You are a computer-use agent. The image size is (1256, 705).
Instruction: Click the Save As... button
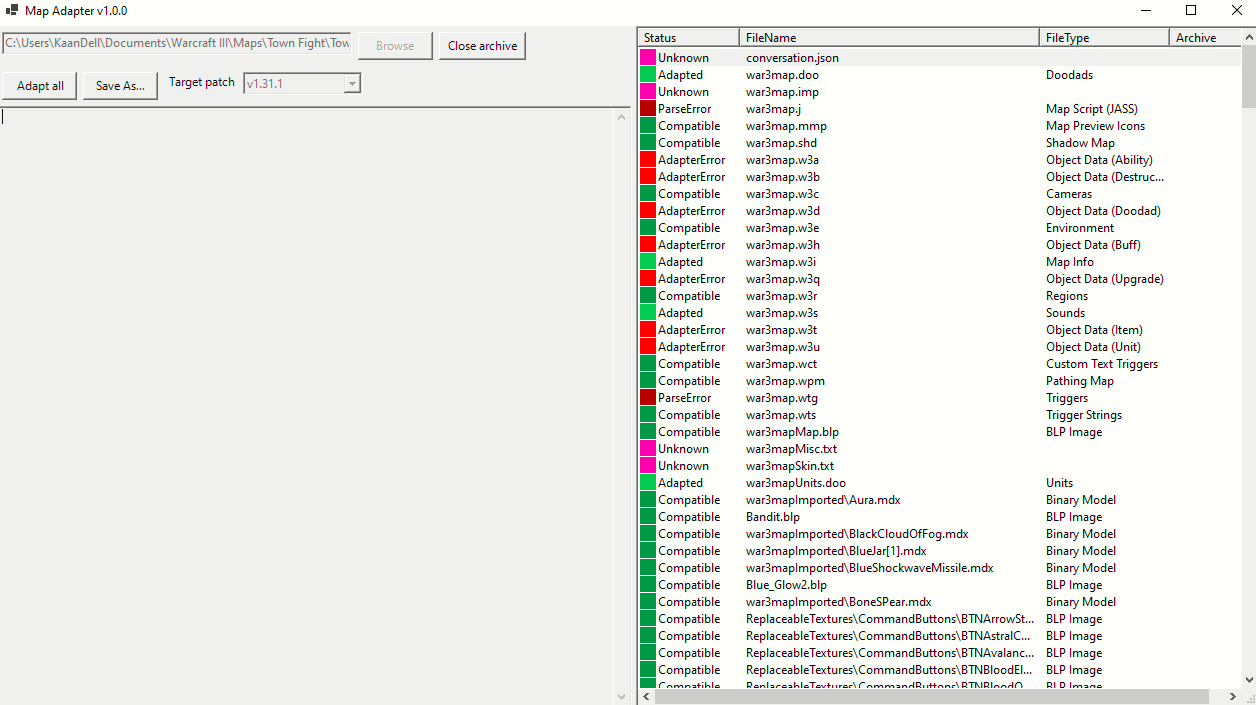click(120, 86)
